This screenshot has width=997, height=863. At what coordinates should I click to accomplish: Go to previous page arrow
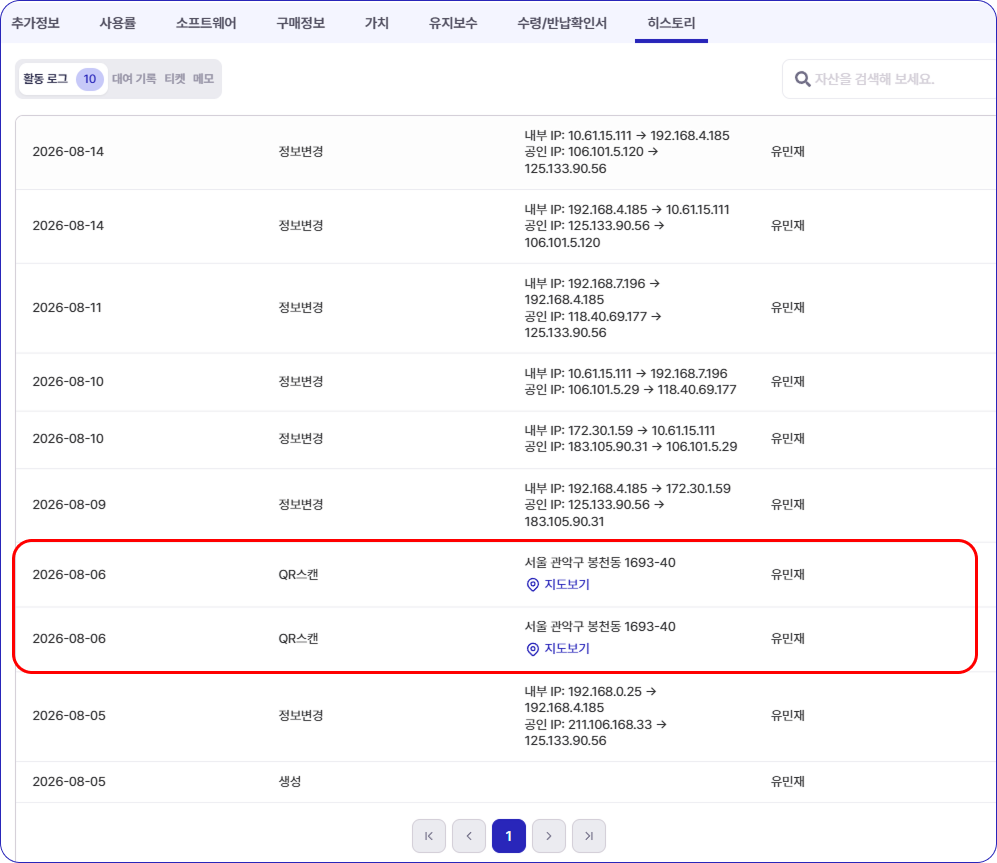[469, 836]
